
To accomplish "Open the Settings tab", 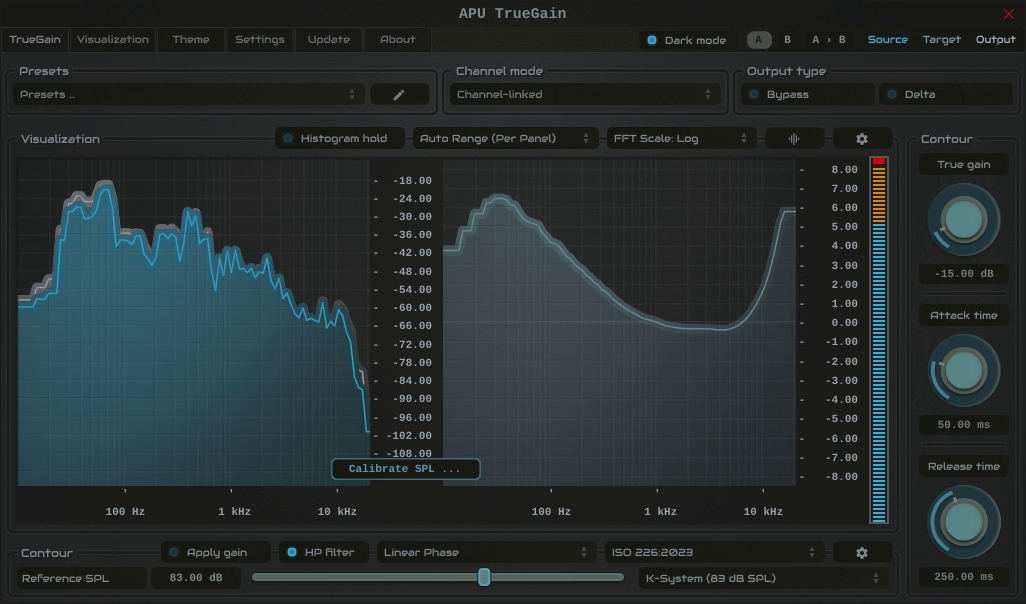I will tap(260, 40).
